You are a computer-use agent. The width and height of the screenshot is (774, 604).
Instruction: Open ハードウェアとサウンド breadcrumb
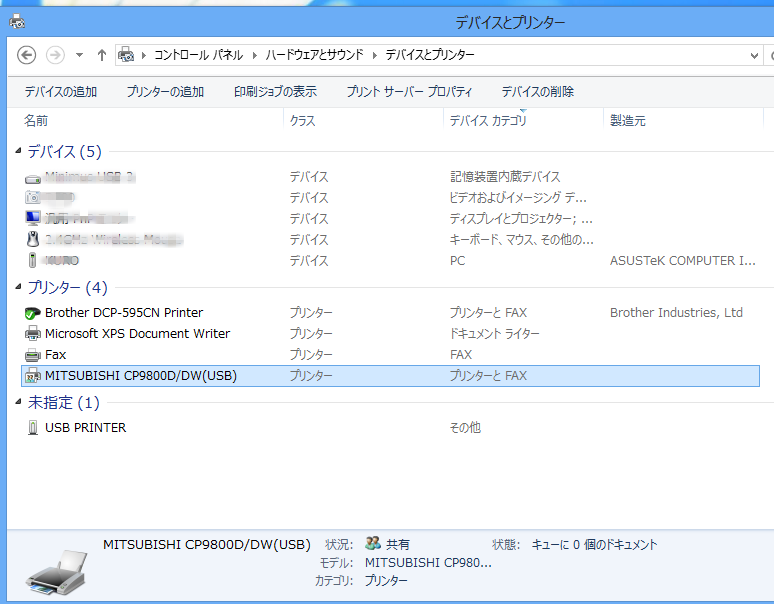[x=314, y=54]
